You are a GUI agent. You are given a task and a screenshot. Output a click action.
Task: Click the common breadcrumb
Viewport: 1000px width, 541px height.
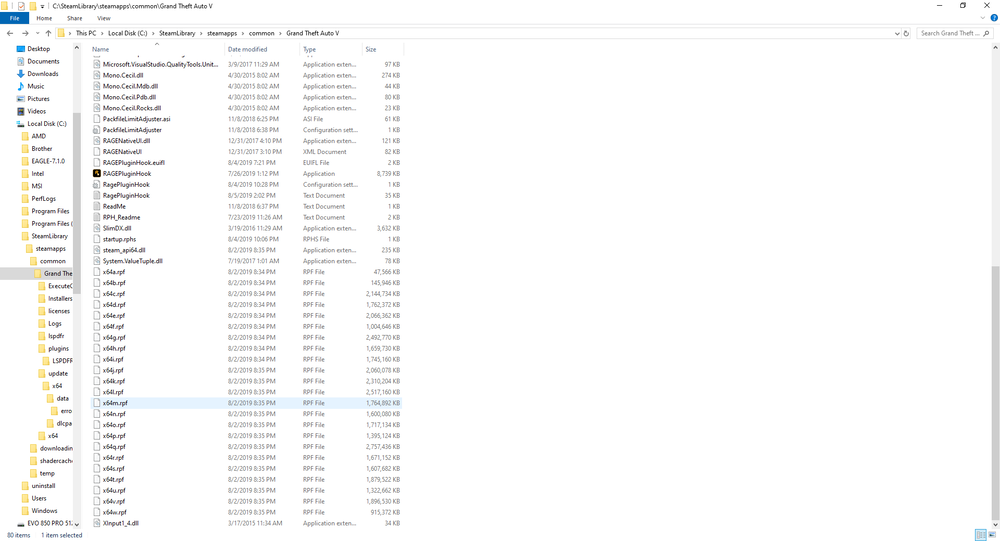[x=261, y=33]
